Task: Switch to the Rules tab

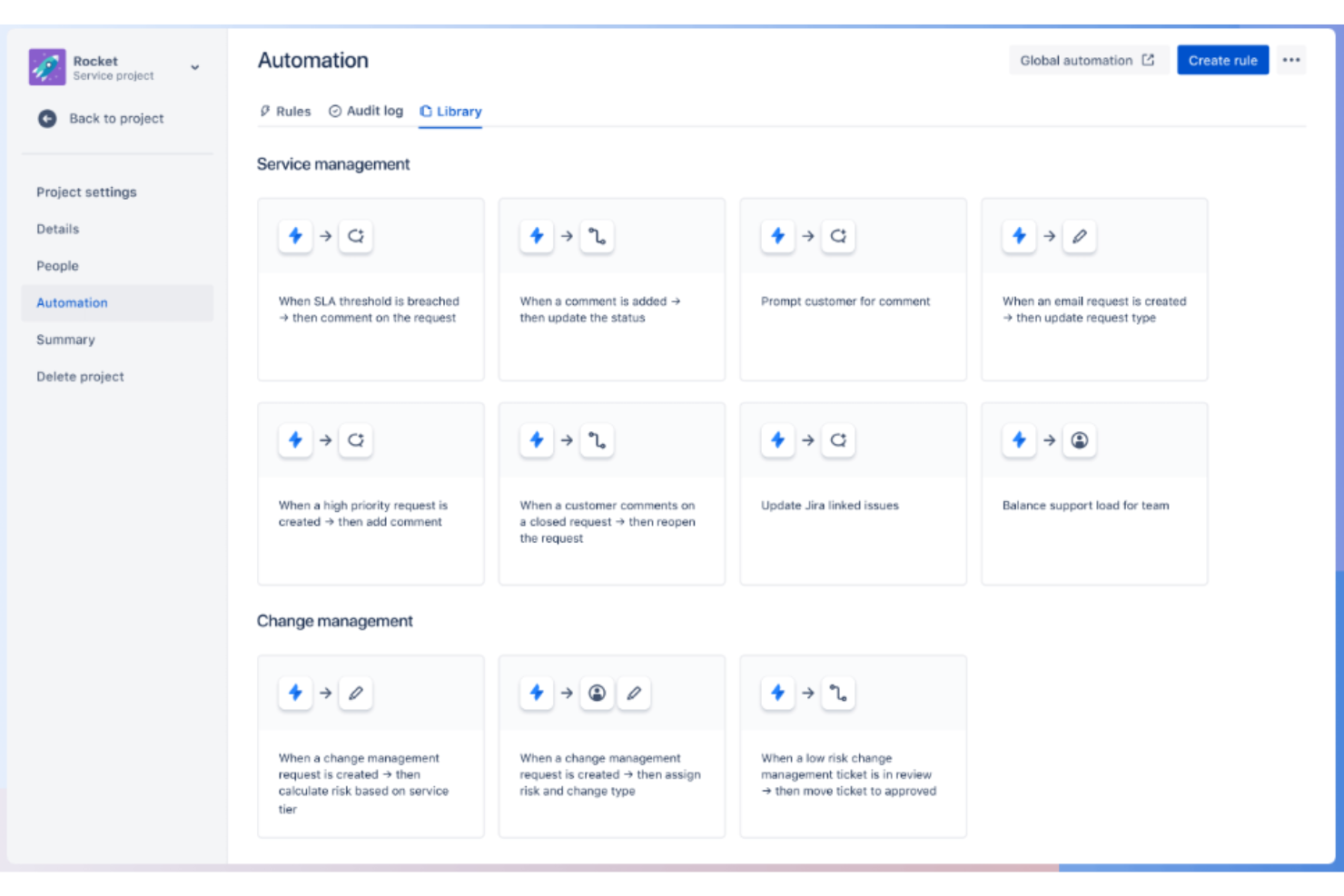Action: 285,111
